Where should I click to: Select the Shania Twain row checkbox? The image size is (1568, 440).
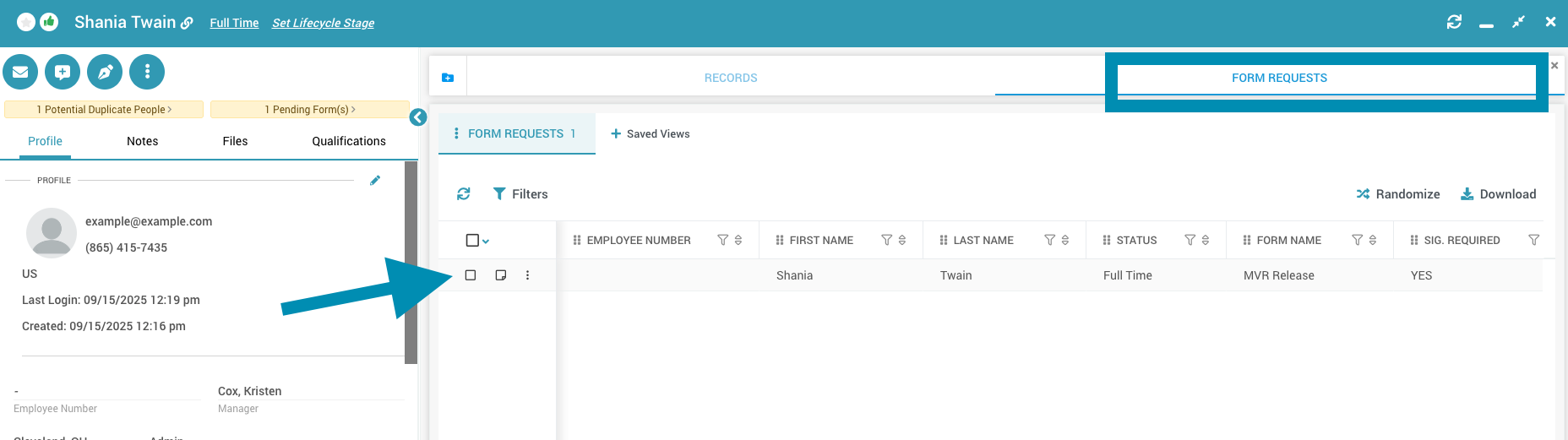tap(471, 275)
